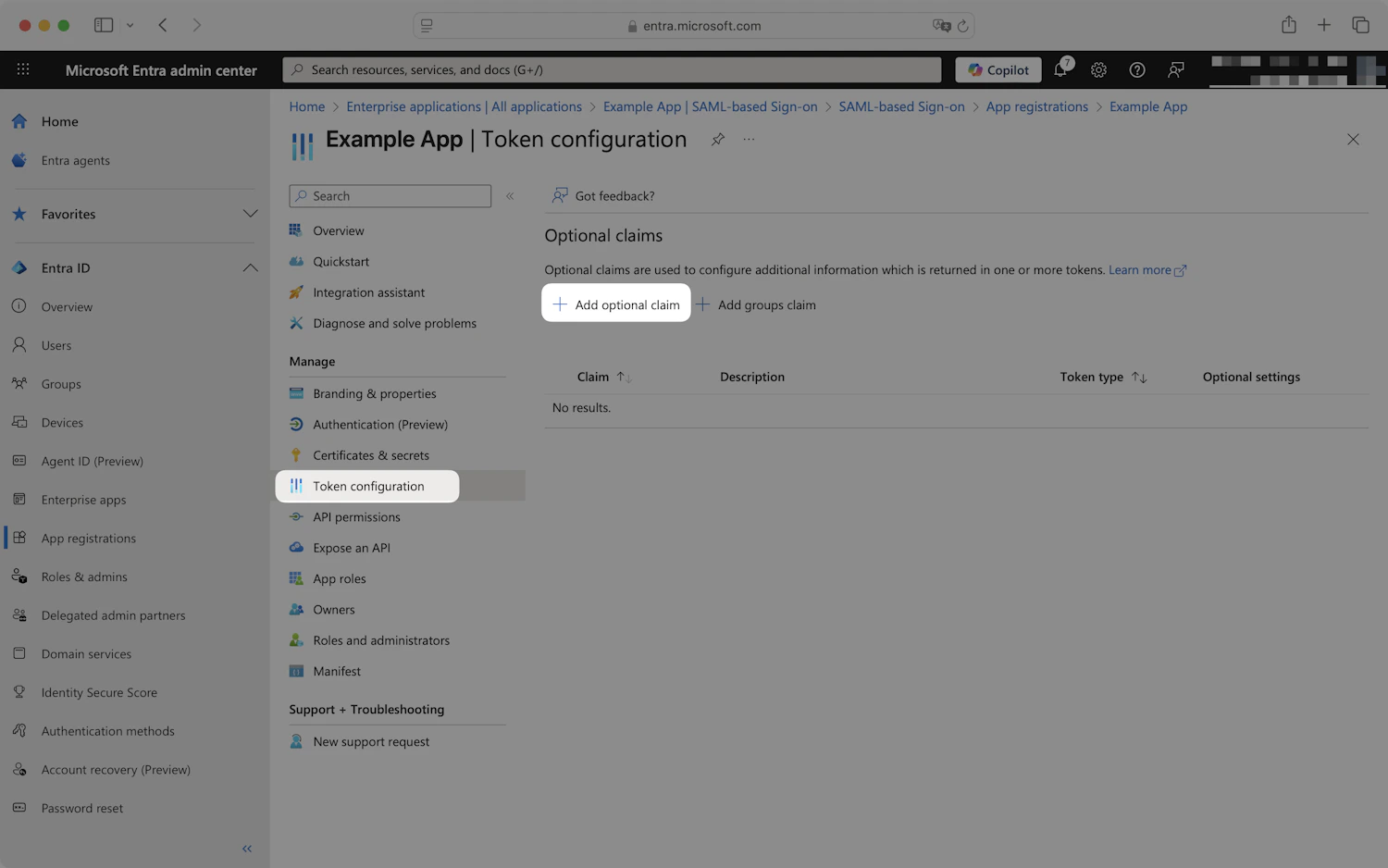Open Users in Entra ID sidebar
This screenshot has width=1388, height=868.
pos(56,345)
